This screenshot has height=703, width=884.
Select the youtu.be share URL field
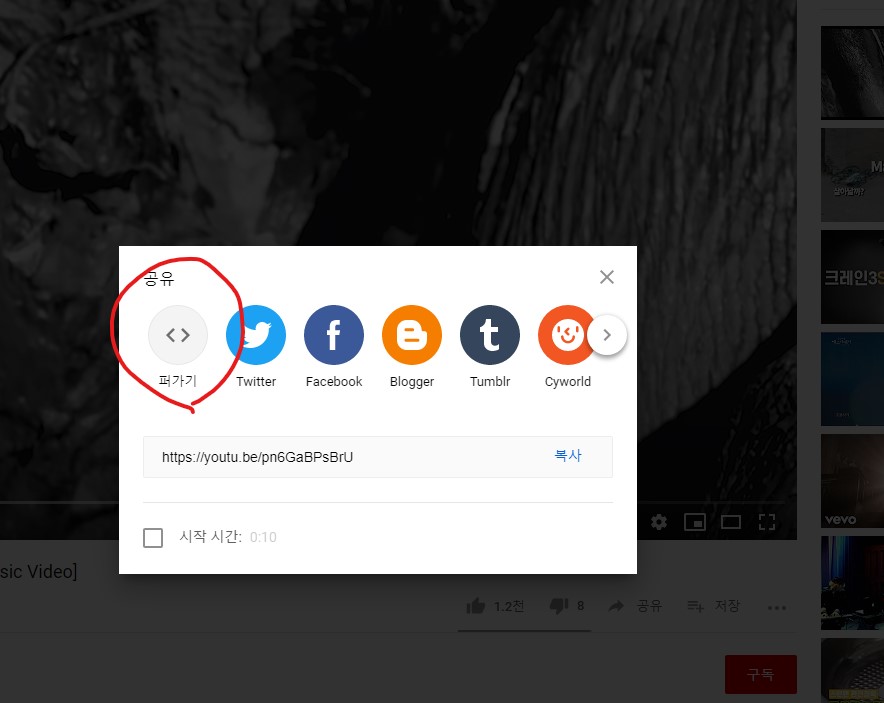click(378, 457)
